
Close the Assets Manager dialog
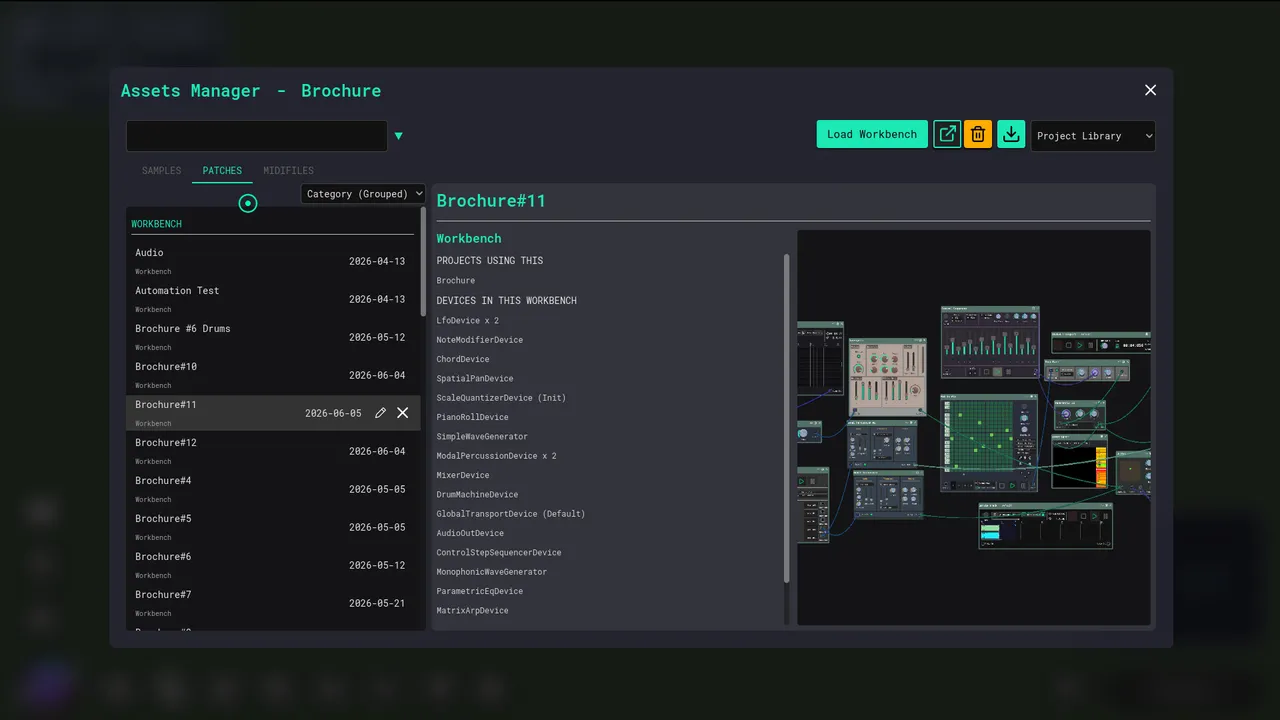pyautogui.click(x=1150, y=90)
